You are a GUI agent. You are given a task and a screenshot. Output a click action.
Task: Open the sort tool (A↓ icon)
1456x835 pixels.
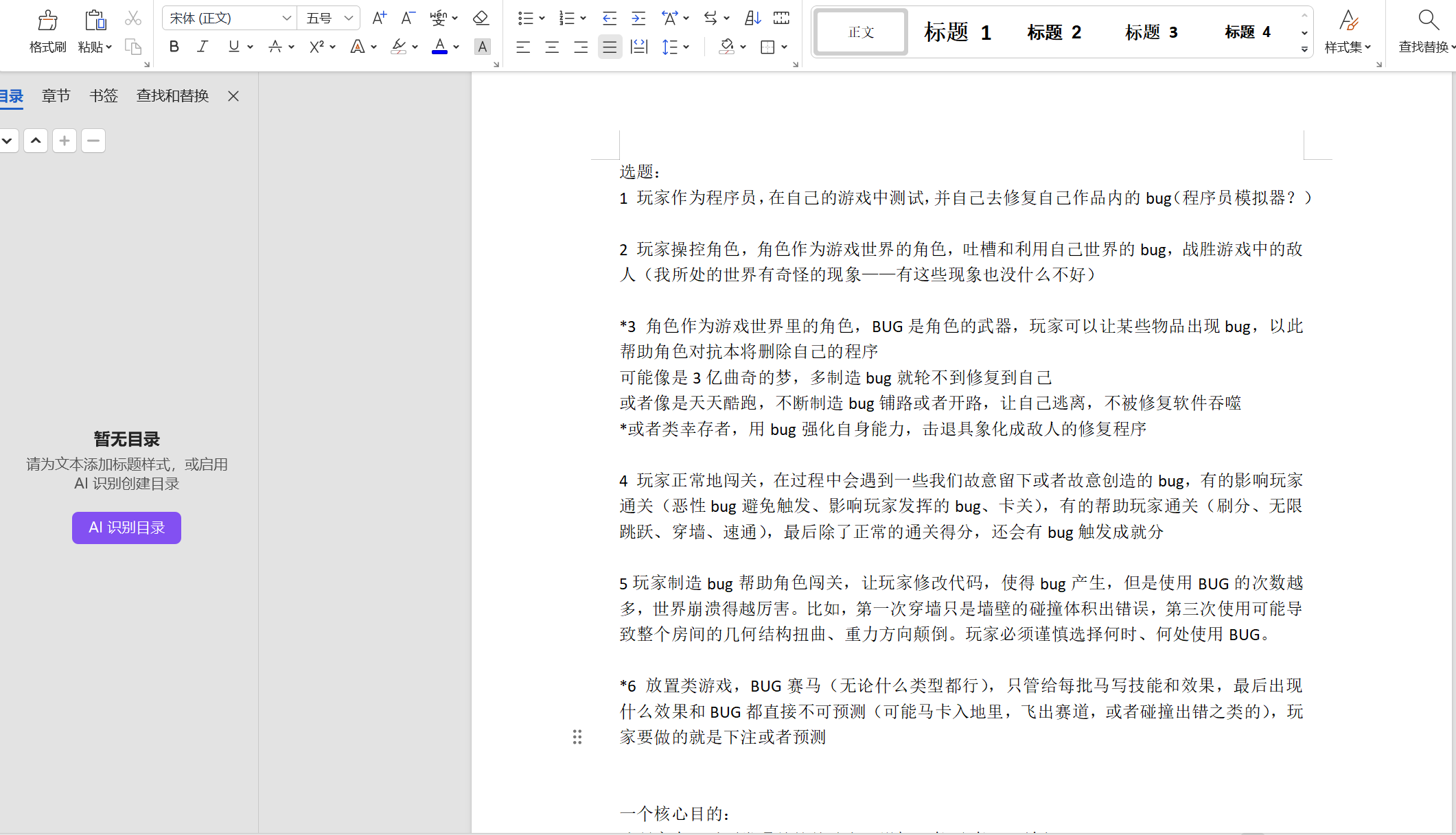pos(752,18)
